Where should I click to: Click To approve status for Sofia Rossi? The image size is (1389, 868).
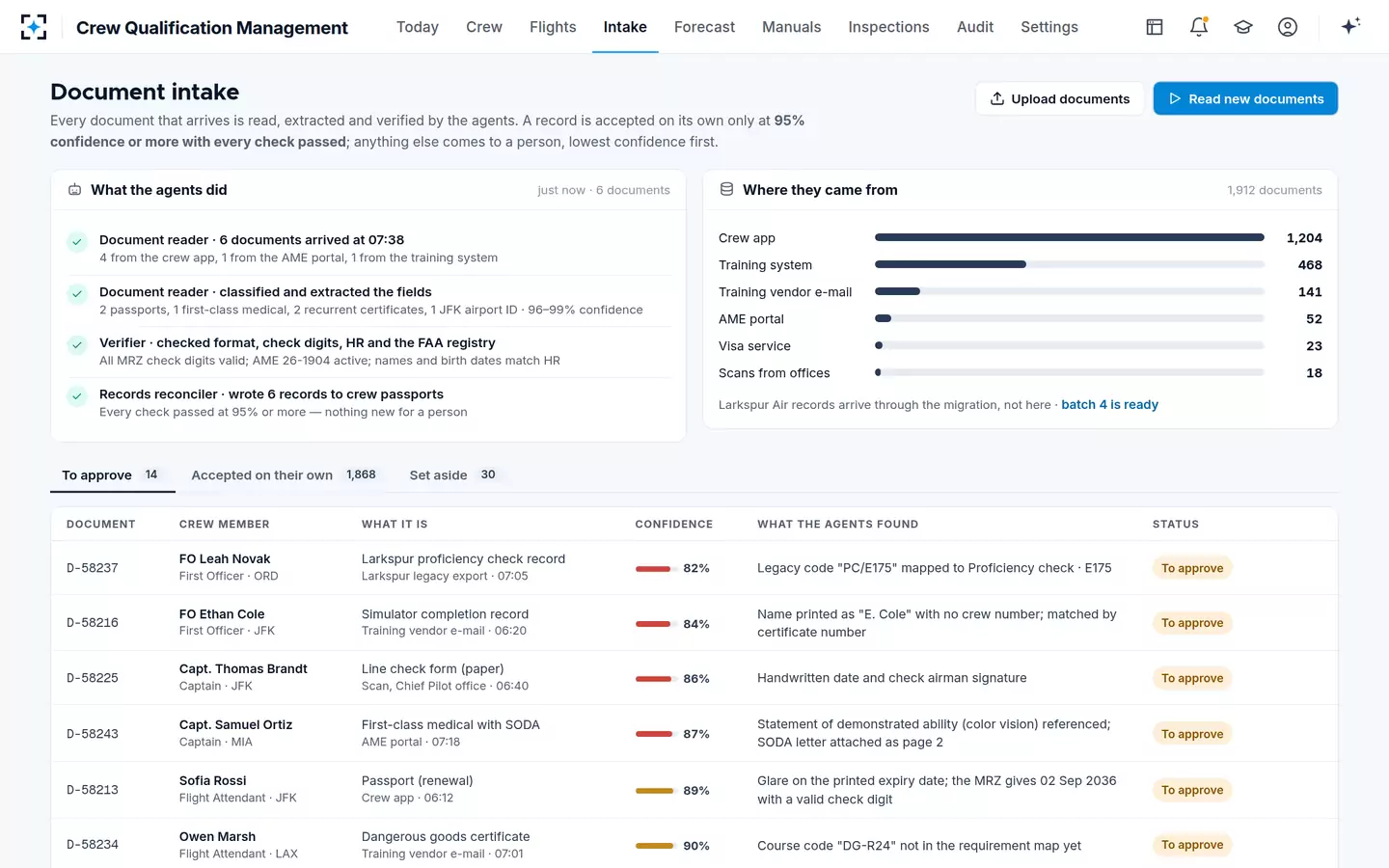point(1192,790)
